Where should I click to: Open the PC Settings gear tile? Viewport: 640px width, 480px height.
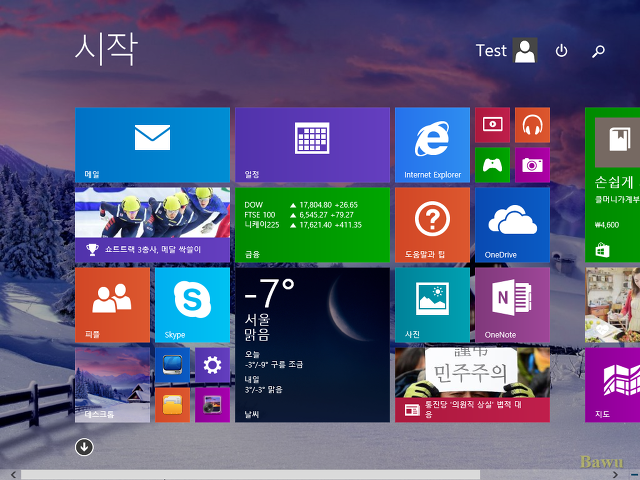(212, 365)
